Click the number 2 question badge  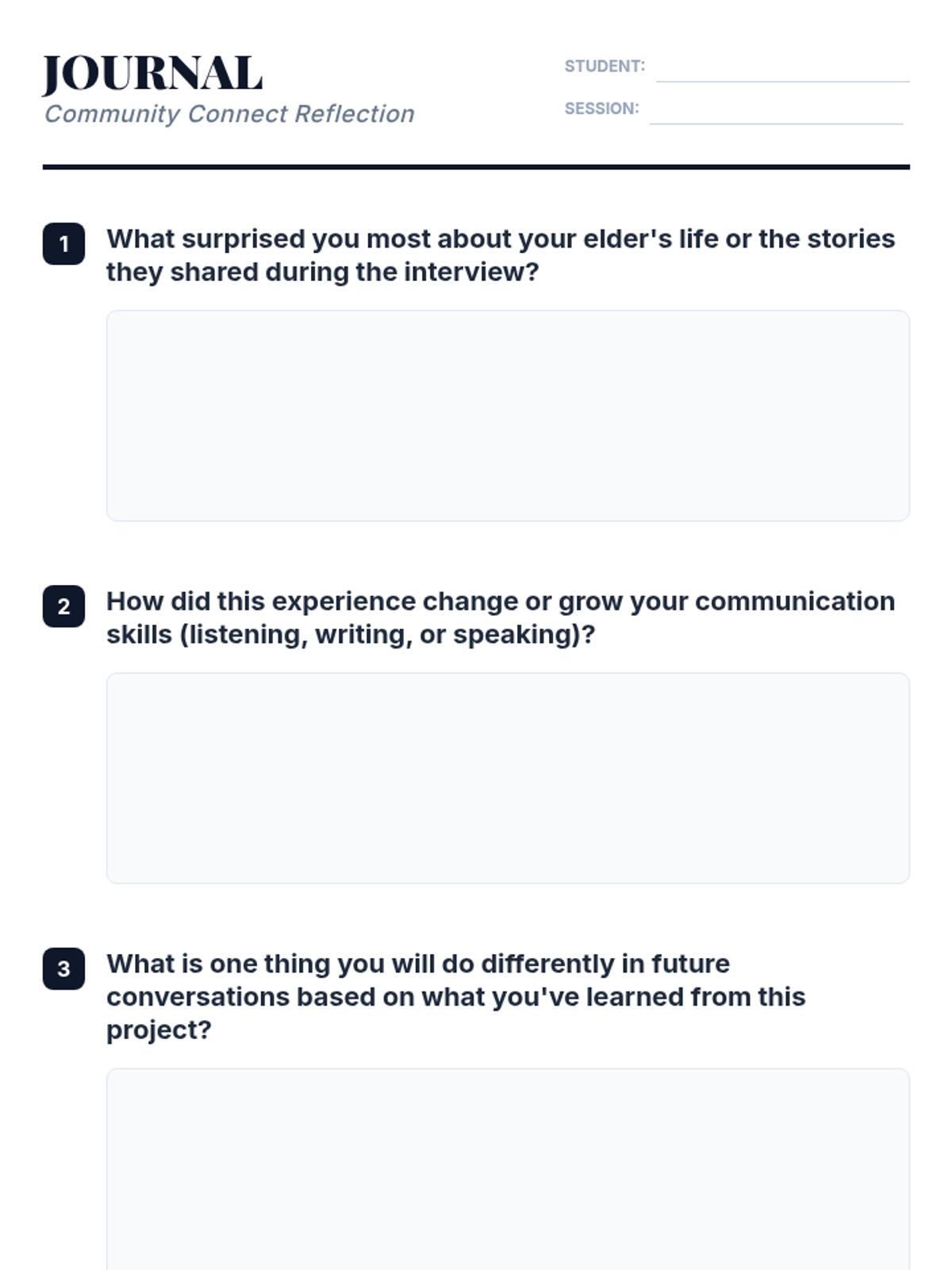[x=63, y=606]
